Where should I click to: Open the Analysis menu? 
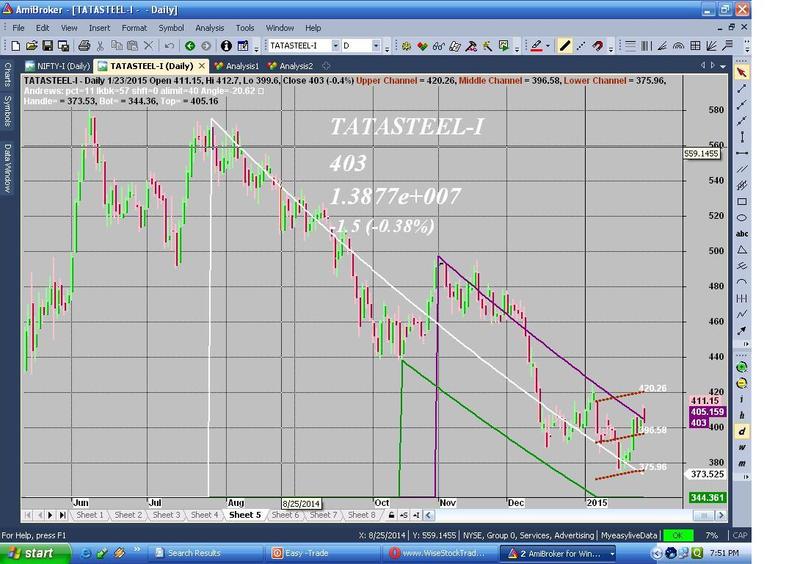(x=210, y=28)
